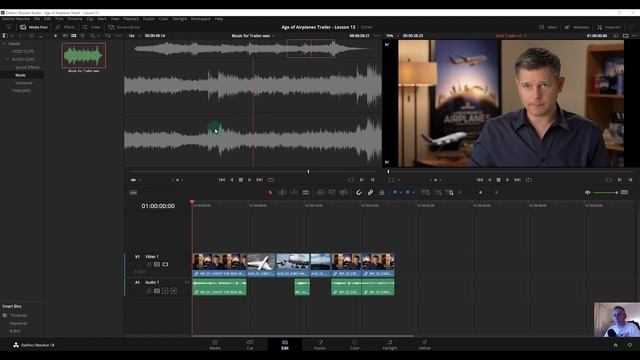Open the Workspace menu
The width and height of the screenshot is (640, 360).
201,19
